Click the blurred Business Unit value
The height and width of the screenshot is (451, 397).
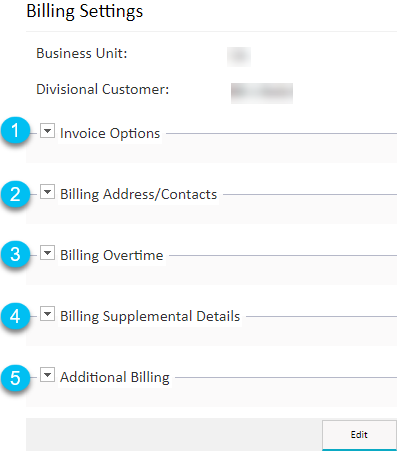point(239,57)
